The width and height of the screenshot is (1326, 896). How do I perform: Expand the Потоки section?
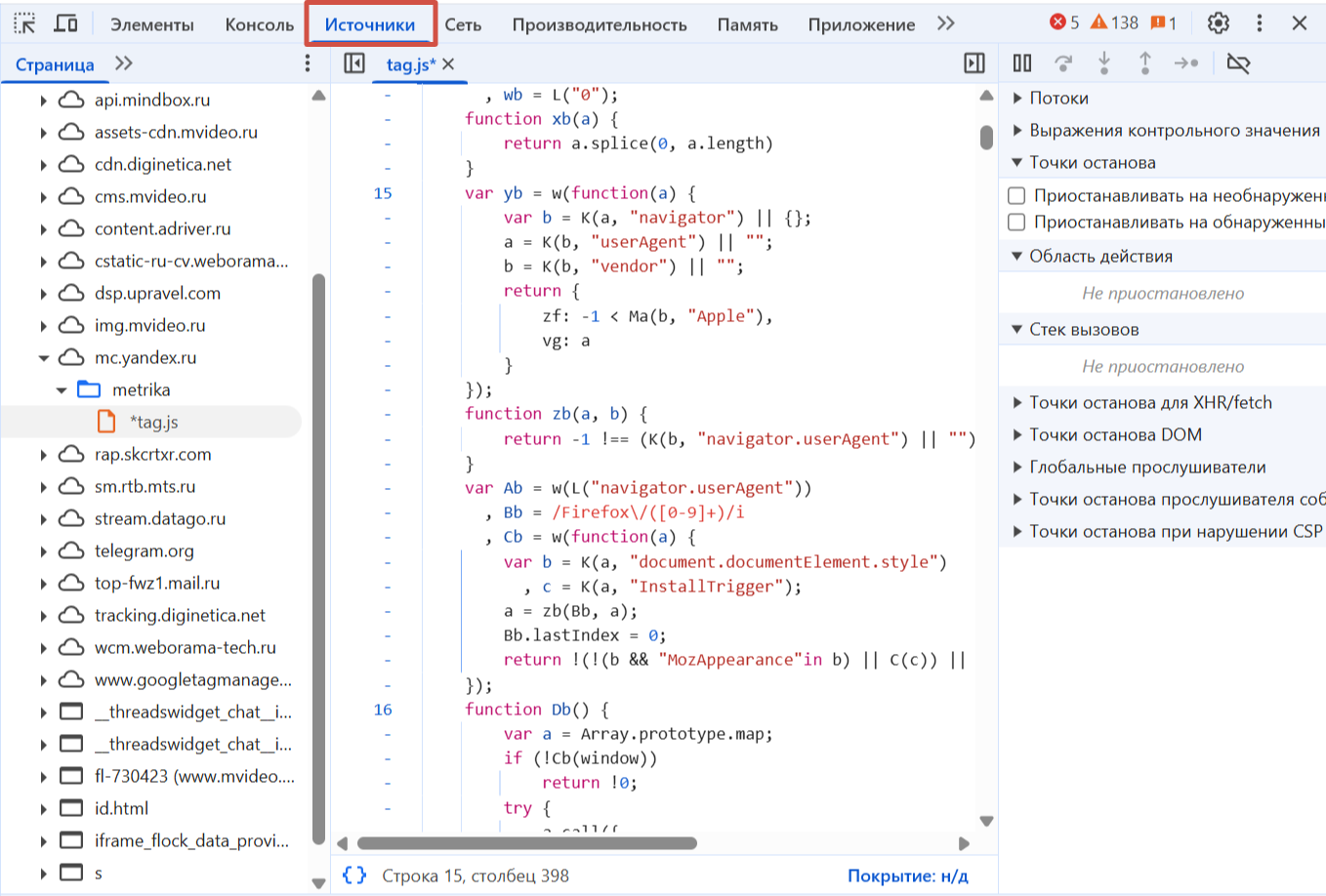pyautogui.click(x=1017, y=98)
